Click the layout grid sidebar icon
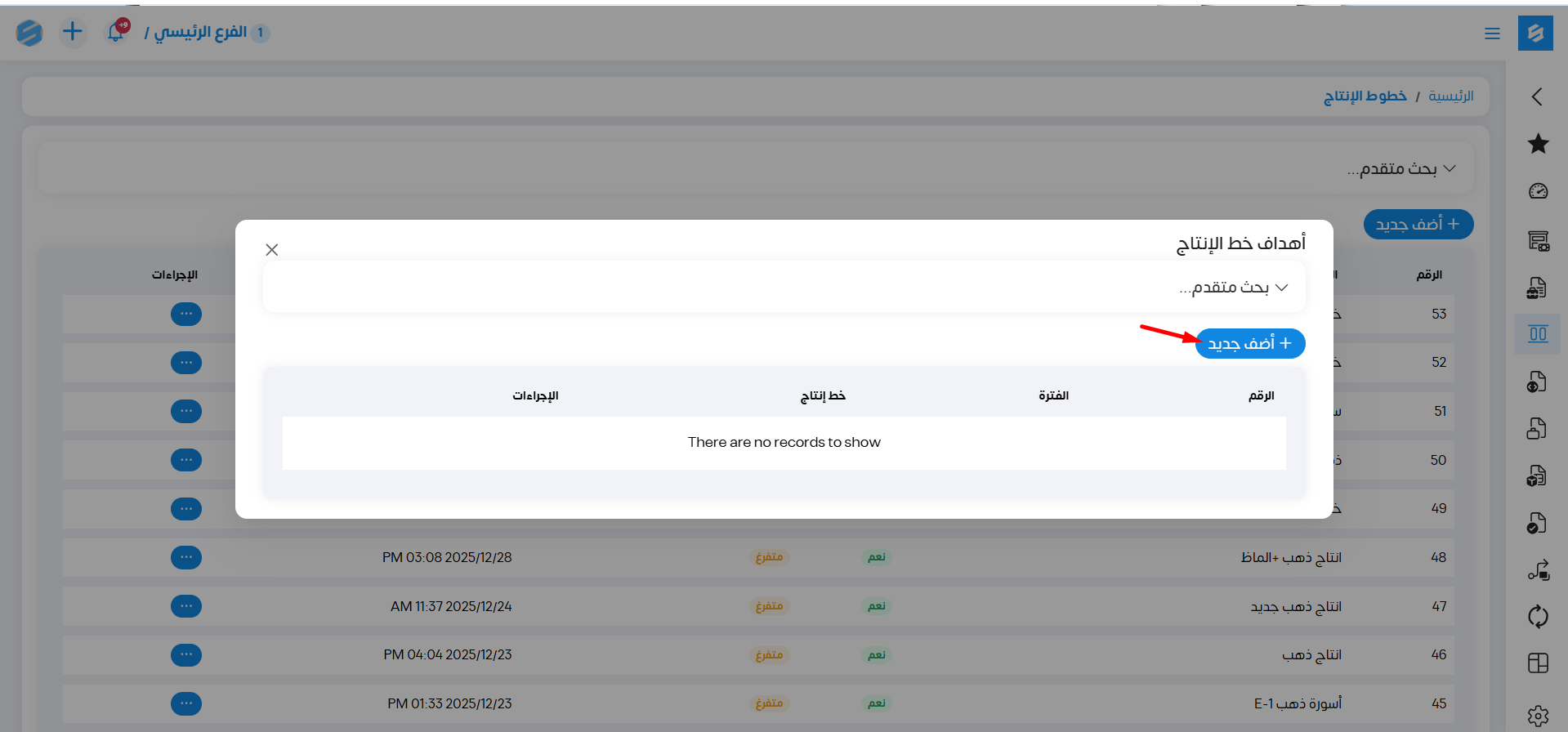Viewport: 1568px width, 732px height. 1538,663
